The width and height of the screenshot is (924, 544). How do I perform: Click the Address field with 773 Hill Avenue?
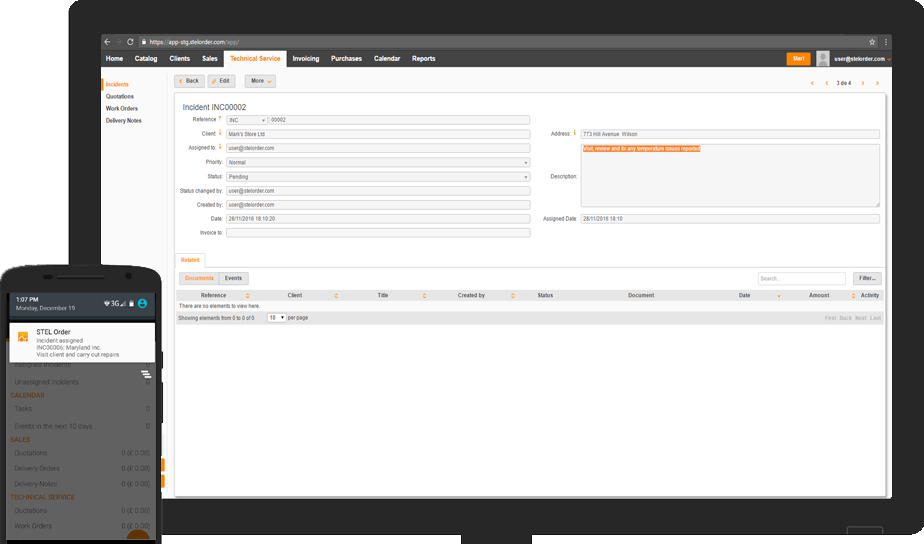click(x=730, y=134)
